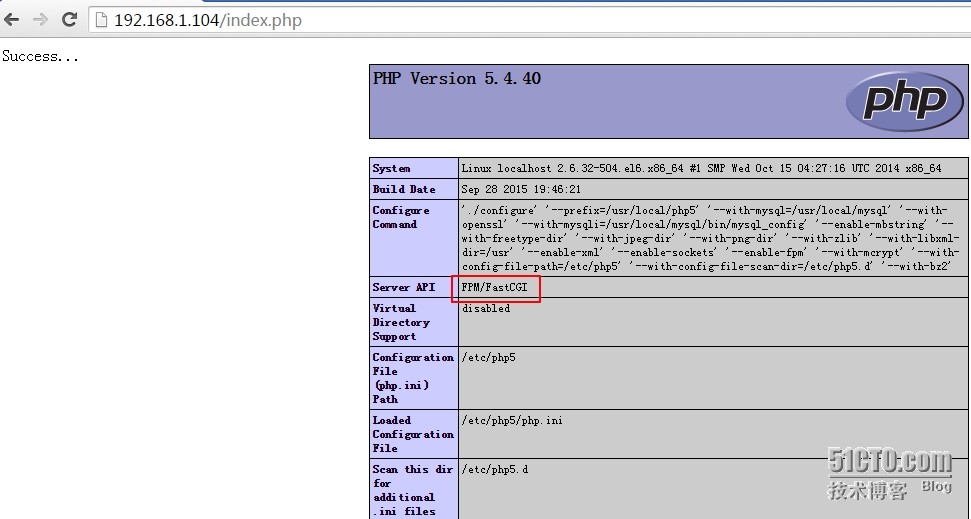Select the '/etc/php5/php.ini' value
Viewport: 971px width, 519px height.
pos(512,421)
